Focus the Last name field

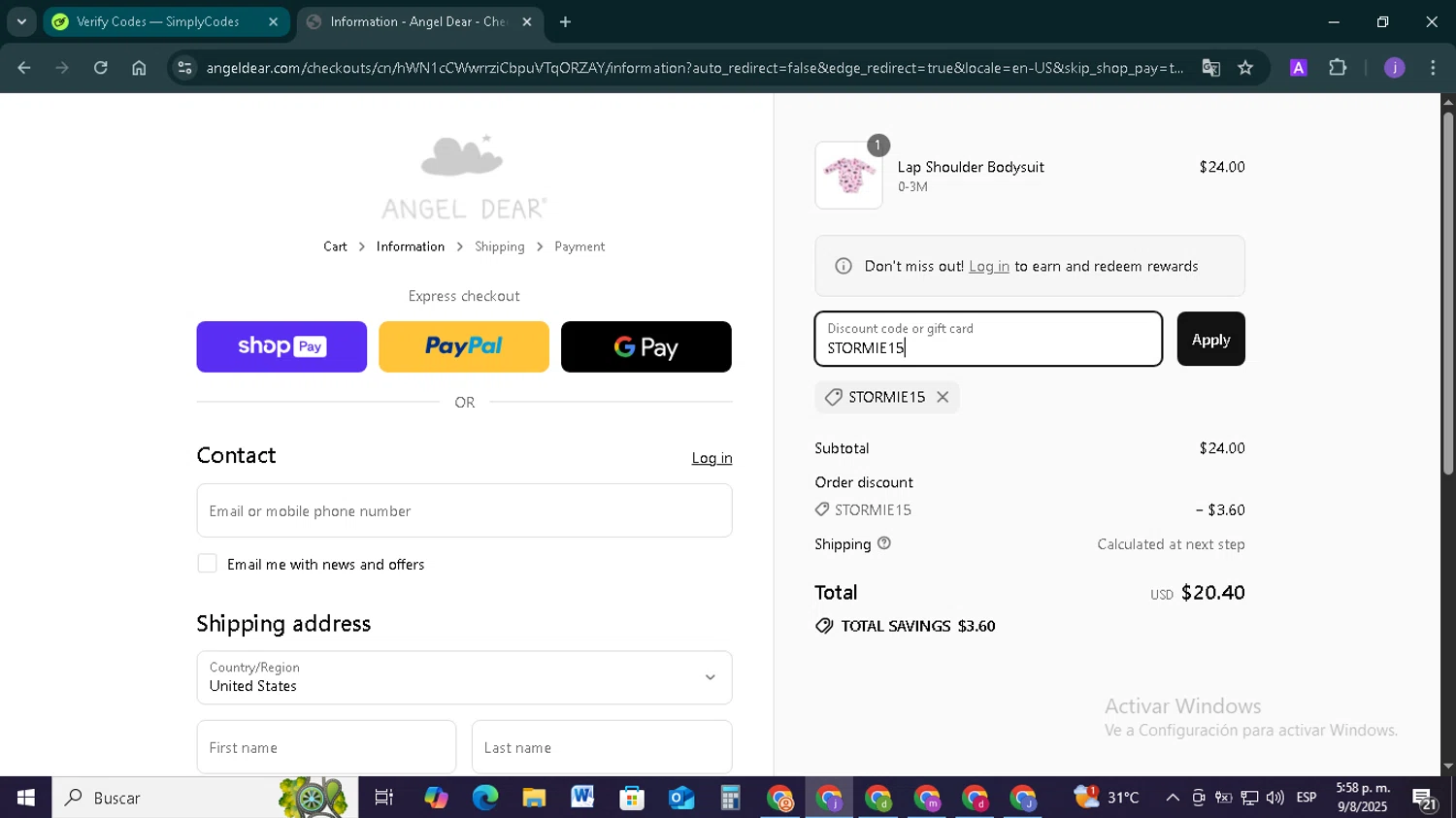(x=602, y=747)
